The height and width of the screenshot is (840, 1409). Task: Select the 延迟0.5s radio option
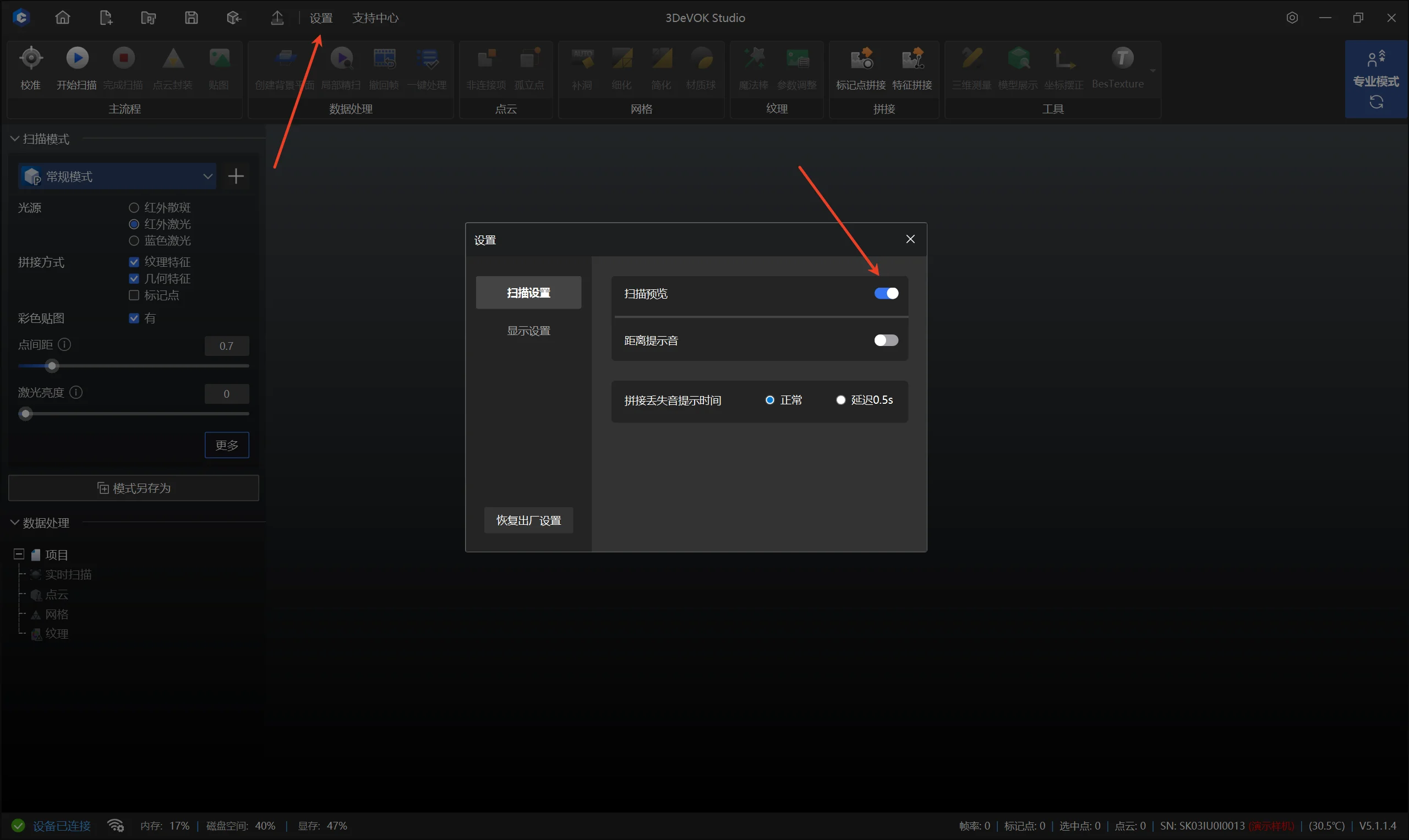(x=841, y=400)
